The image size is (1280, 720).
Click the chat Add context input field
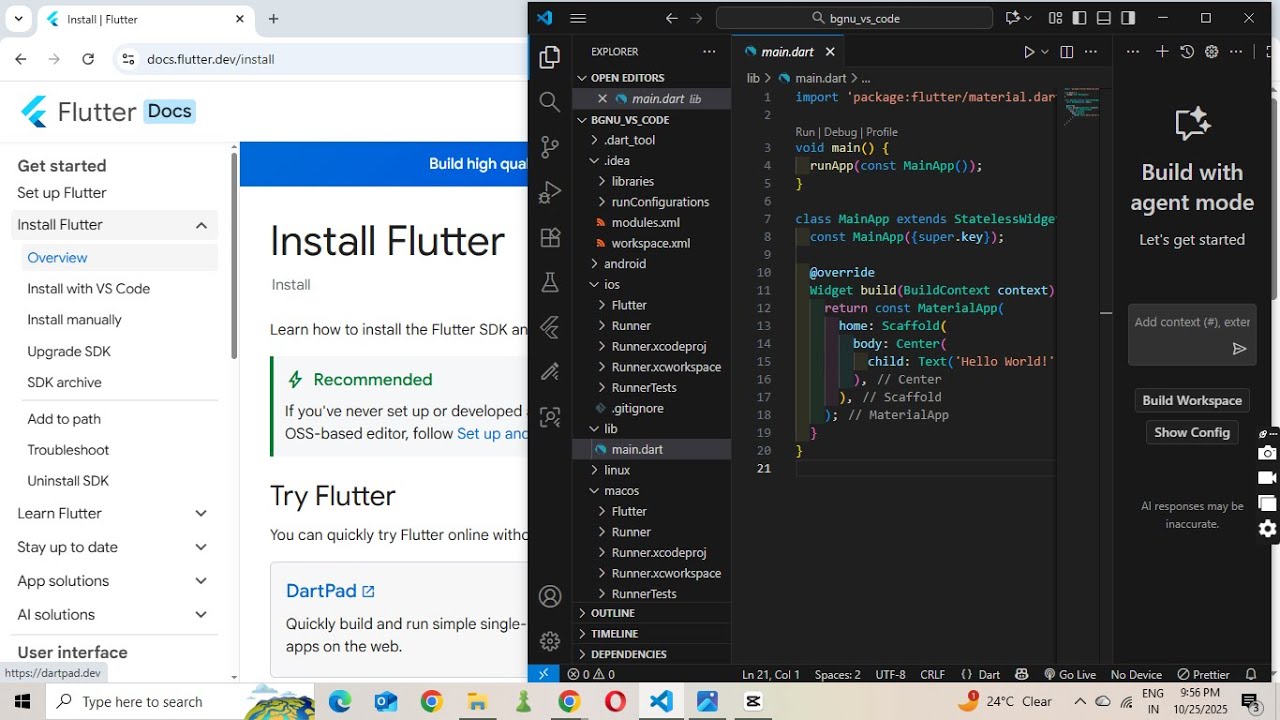click(x=1192, y=322)
